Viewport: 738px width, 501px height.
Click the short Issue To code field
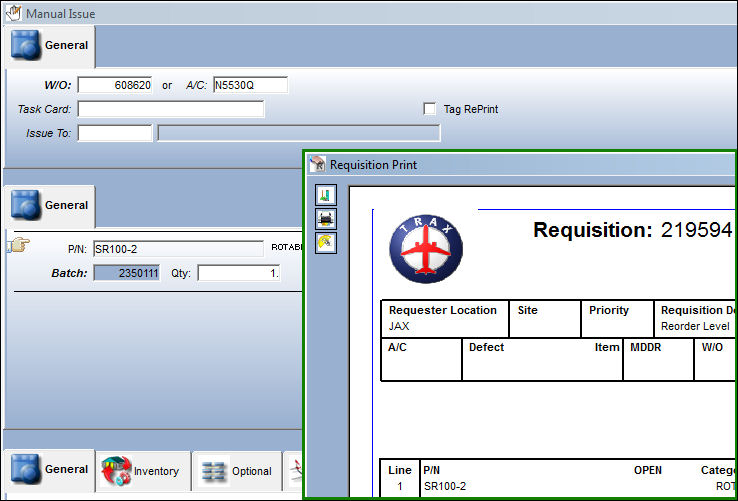(x=115, y=133)
